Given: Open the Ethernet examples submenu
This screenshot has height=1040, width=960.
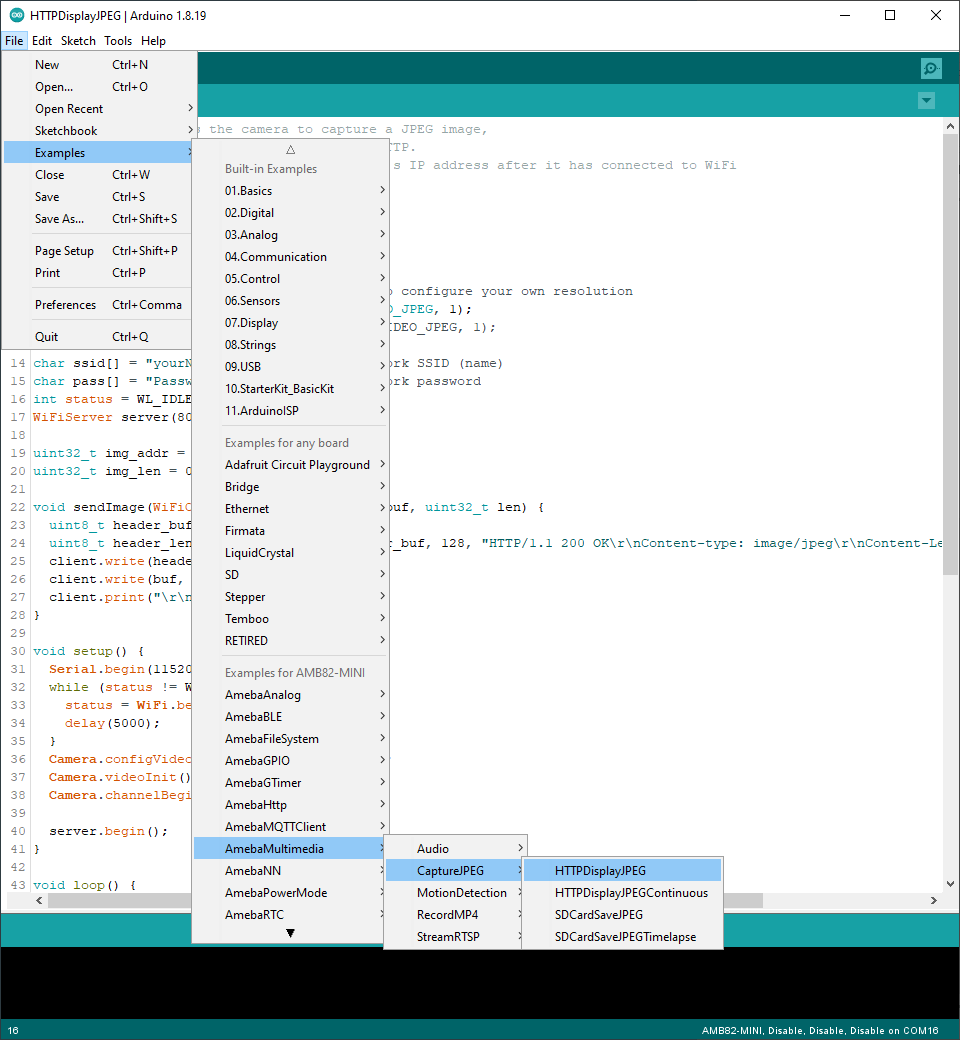Looking at the screenshot, I should (291, 508).
